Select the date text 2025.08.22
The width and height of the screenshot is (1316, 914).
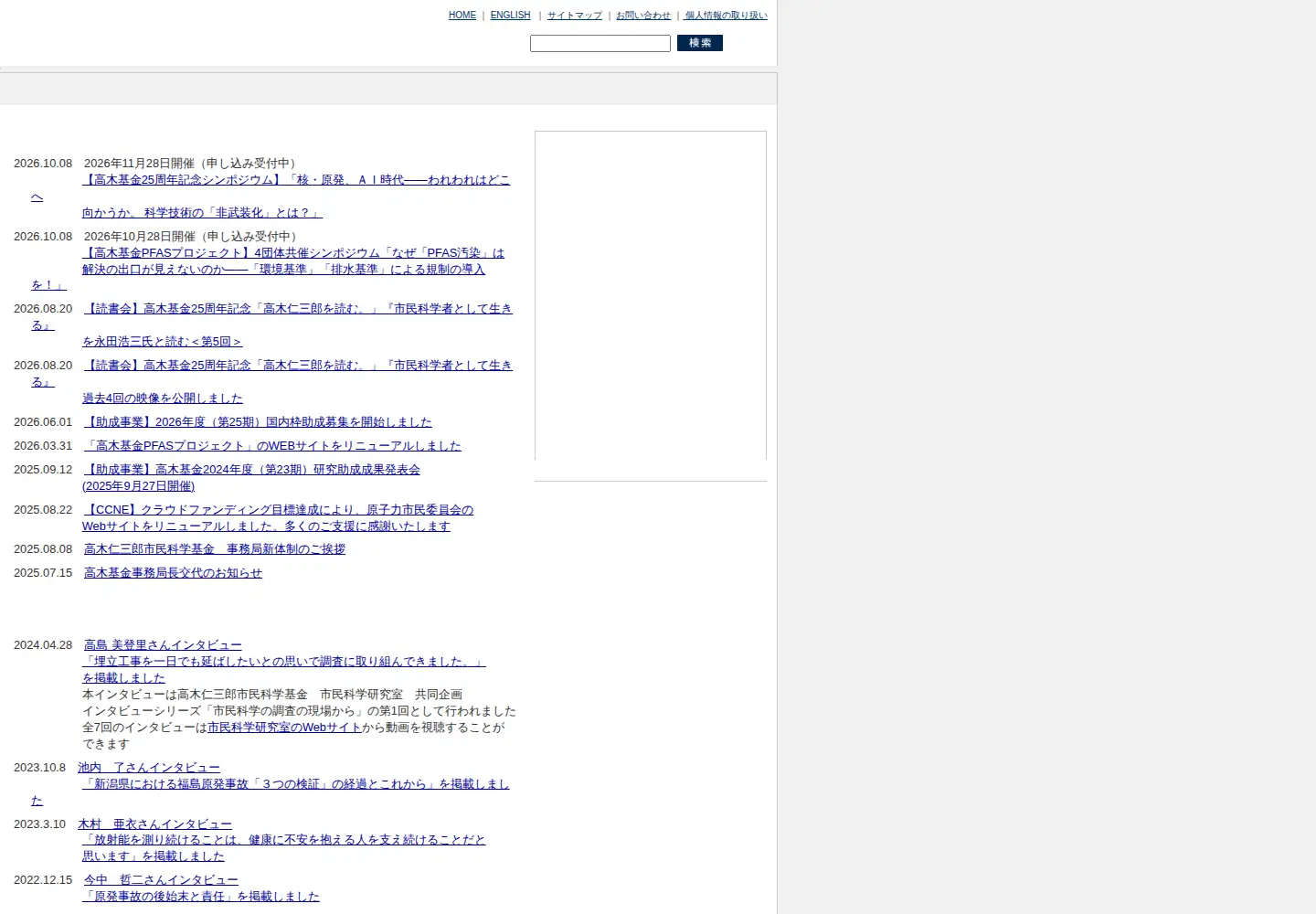coord(43,510)
